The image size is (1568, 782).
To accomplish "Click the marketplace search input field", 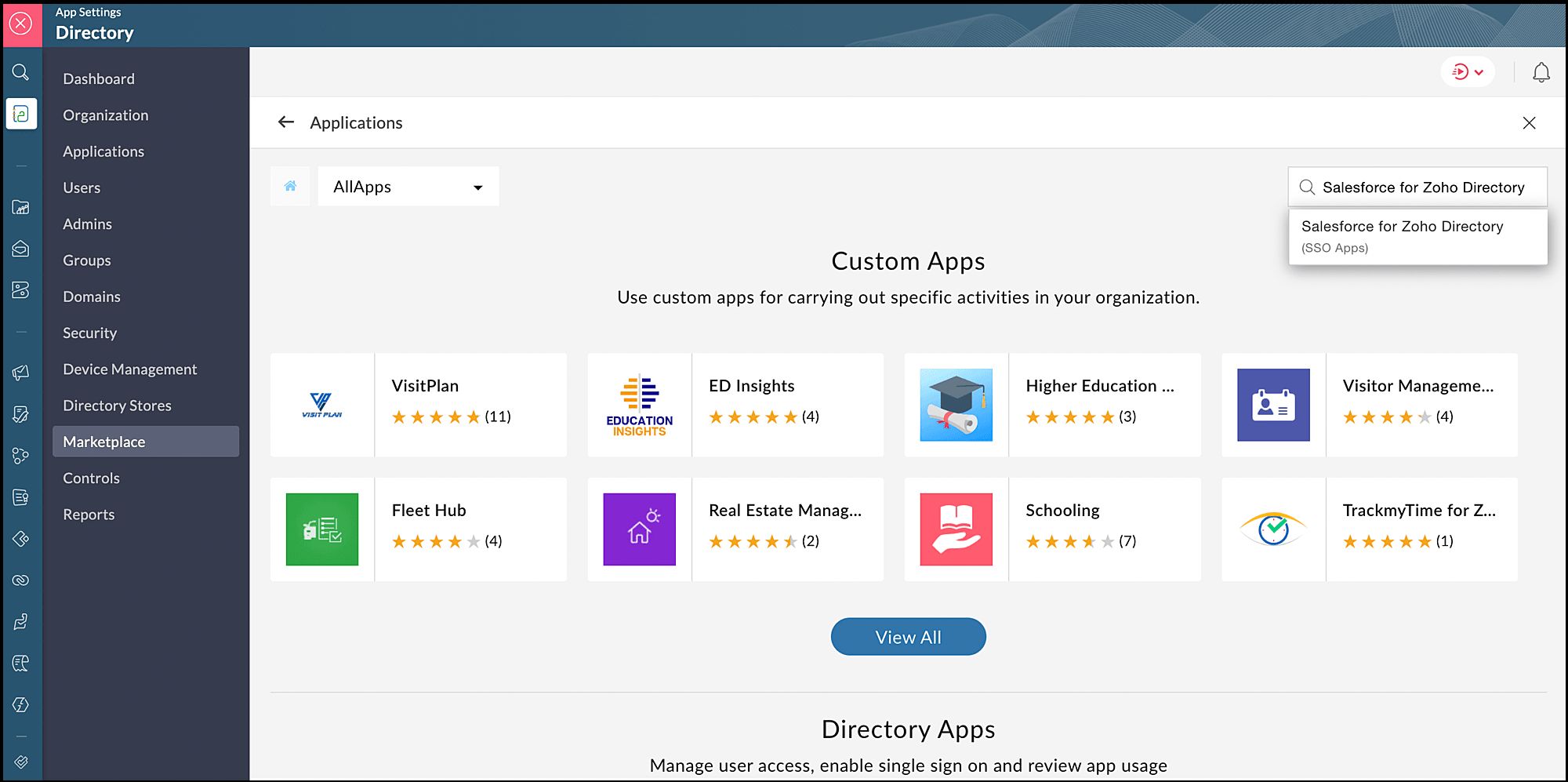I will point(1423,187).
